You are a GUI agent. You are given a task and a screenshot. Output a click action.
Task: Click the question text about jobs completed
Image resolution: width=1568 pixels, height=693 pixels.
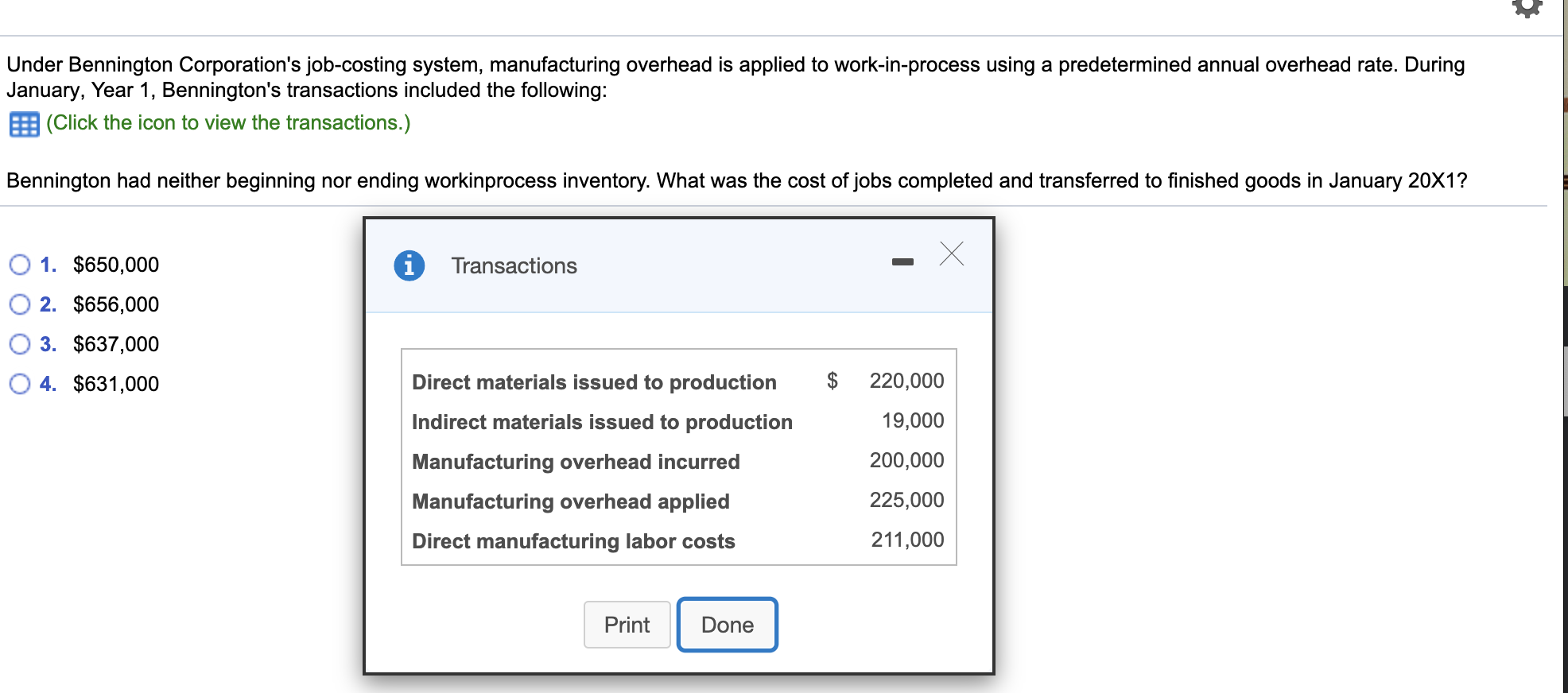[737, 180]
